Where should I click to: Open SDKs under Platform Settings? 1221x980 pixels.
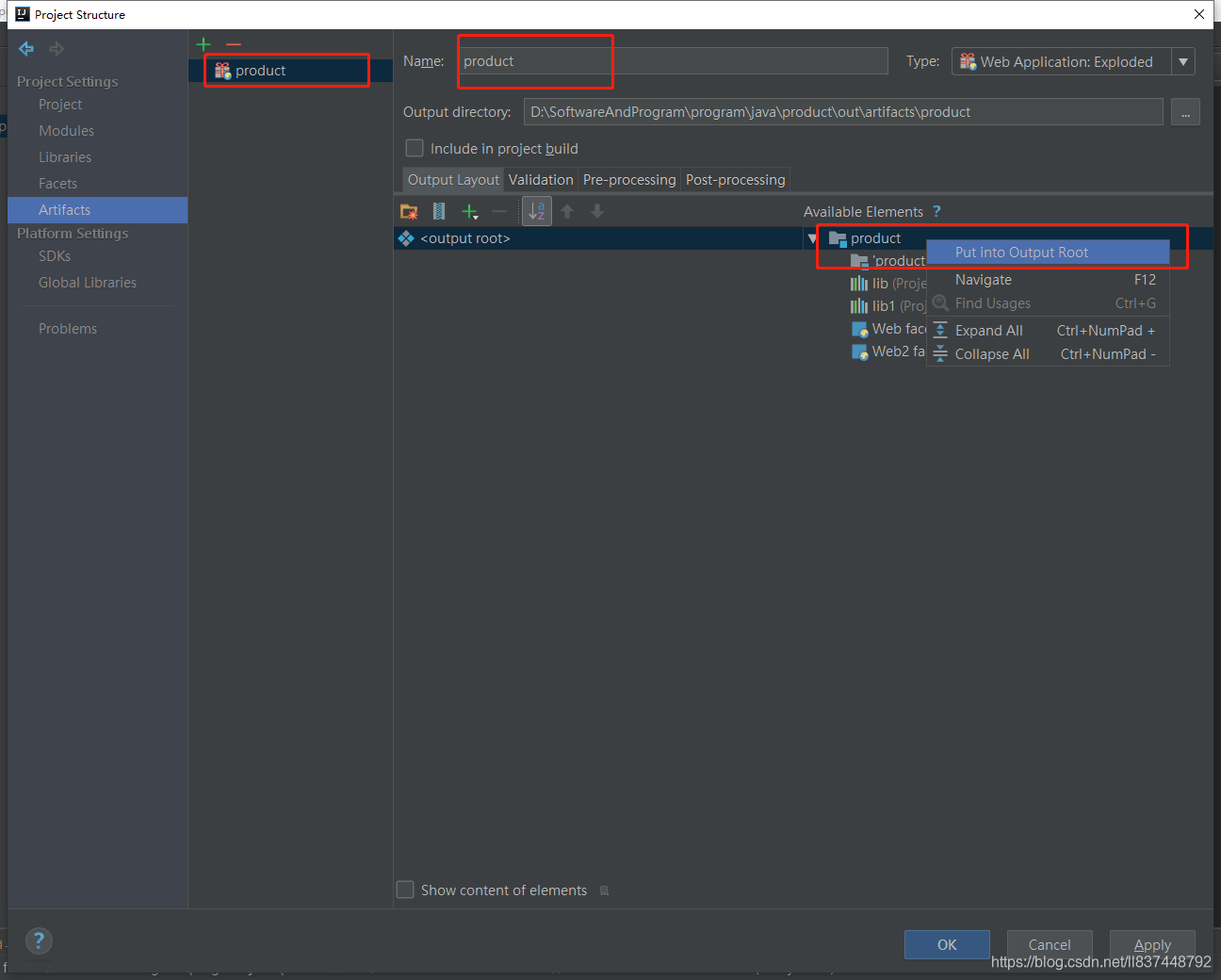click(55, 256)
